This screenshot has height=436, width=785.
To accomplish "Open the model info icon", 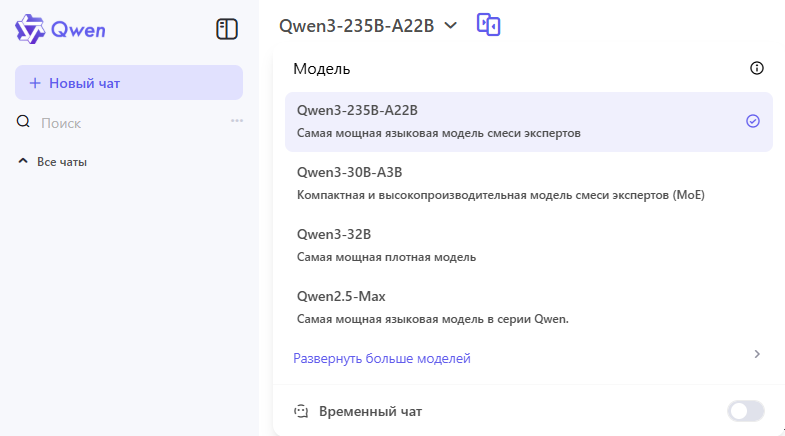I will click(x=757, y=68).
